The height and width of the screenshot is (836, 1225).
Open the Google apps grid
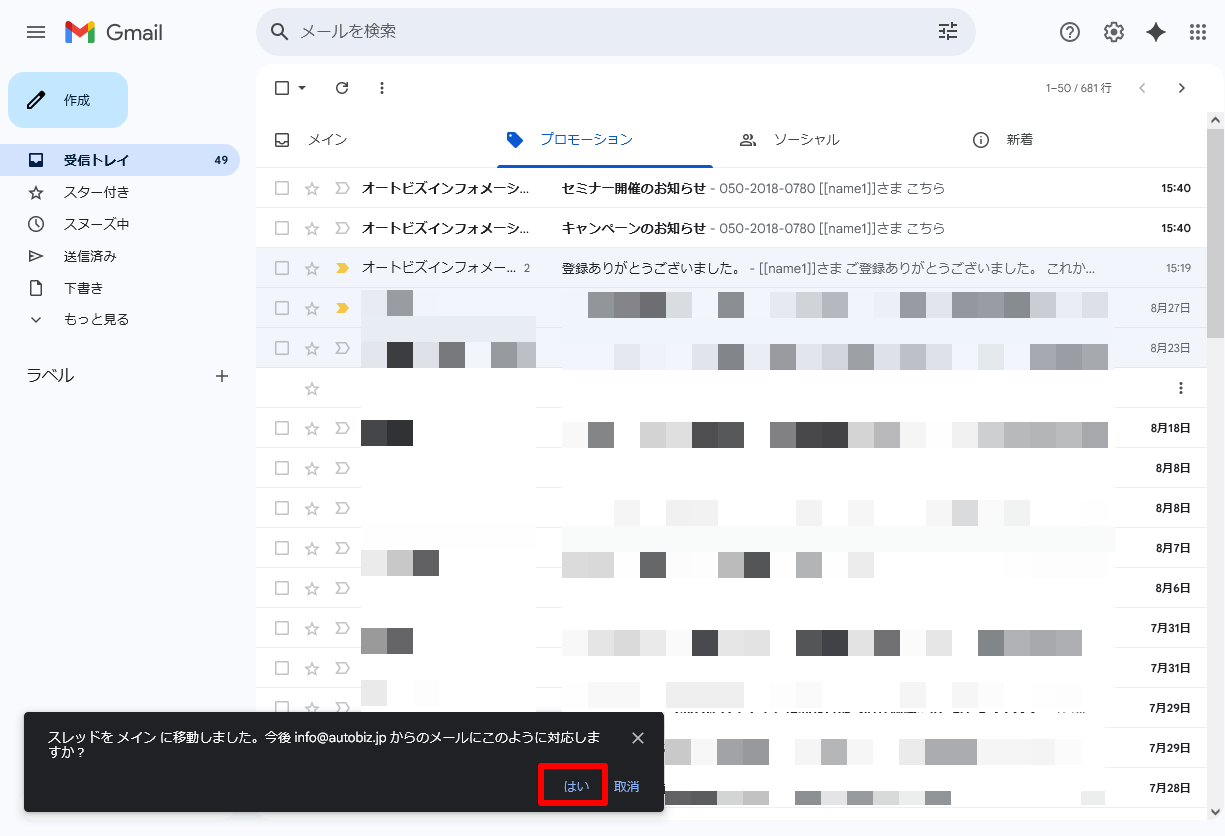click(1198, 32)
